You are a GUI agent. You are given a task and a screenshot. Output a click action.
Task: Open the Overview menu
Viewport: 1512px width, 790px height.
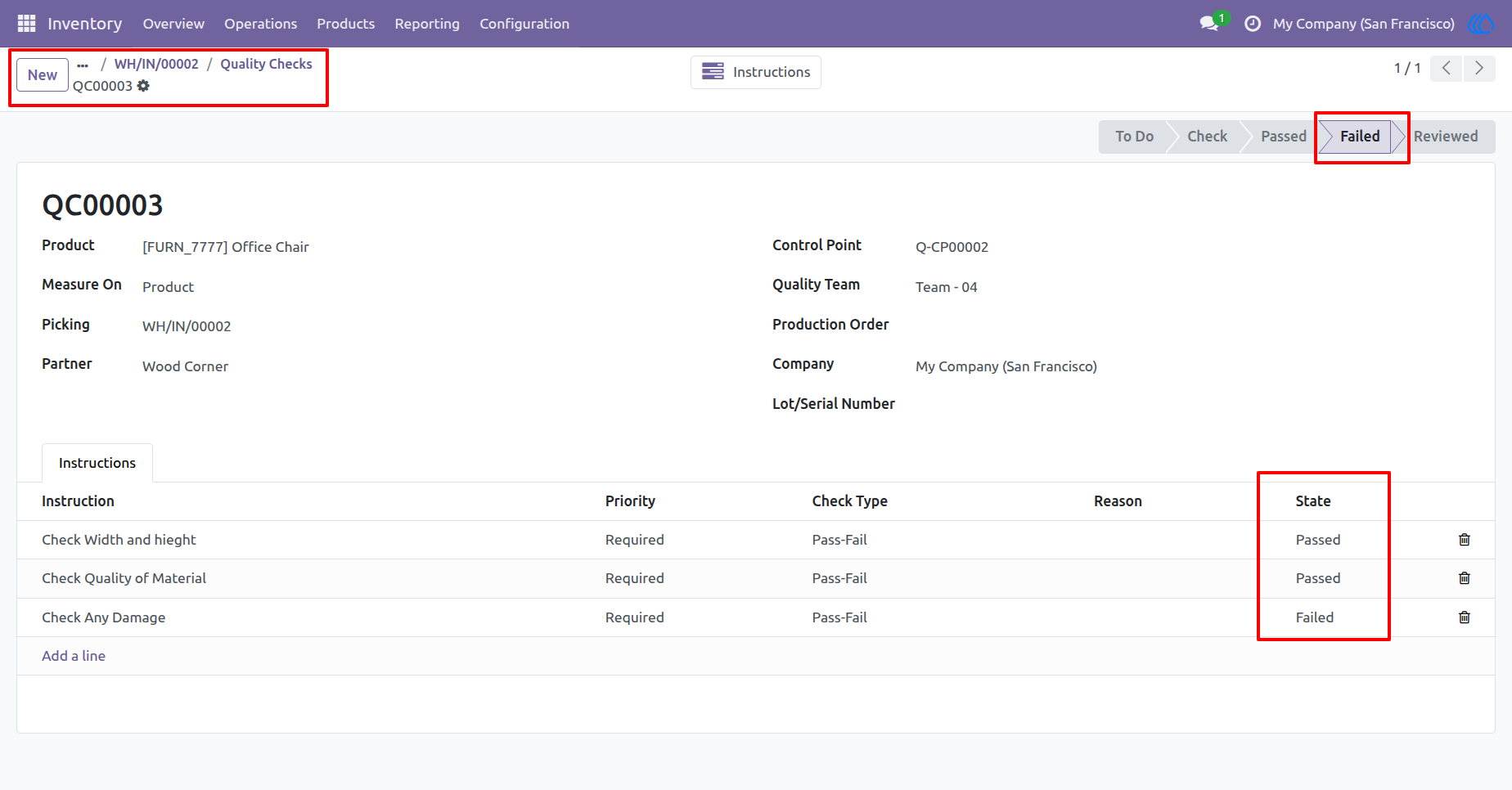(173, 24)
